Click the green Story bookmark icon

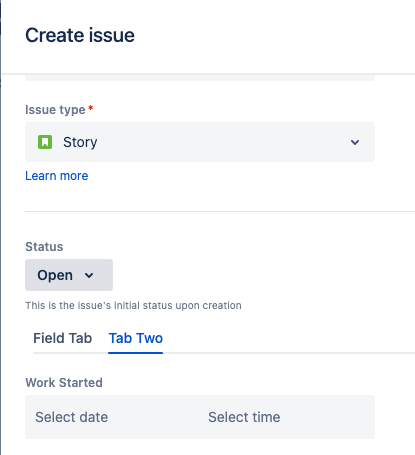click(x=45, y=142)
